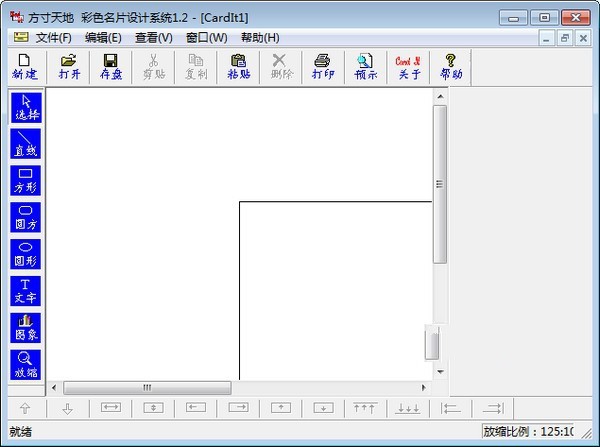This screenshot has width=600, height=447.
Task: Click the left-pointing arrows with bar icon
Action: click(450, 408)
